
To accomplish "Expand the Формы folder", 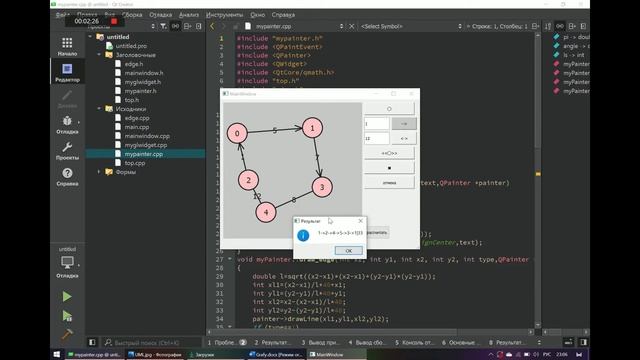I will click(x=99, y=172).
